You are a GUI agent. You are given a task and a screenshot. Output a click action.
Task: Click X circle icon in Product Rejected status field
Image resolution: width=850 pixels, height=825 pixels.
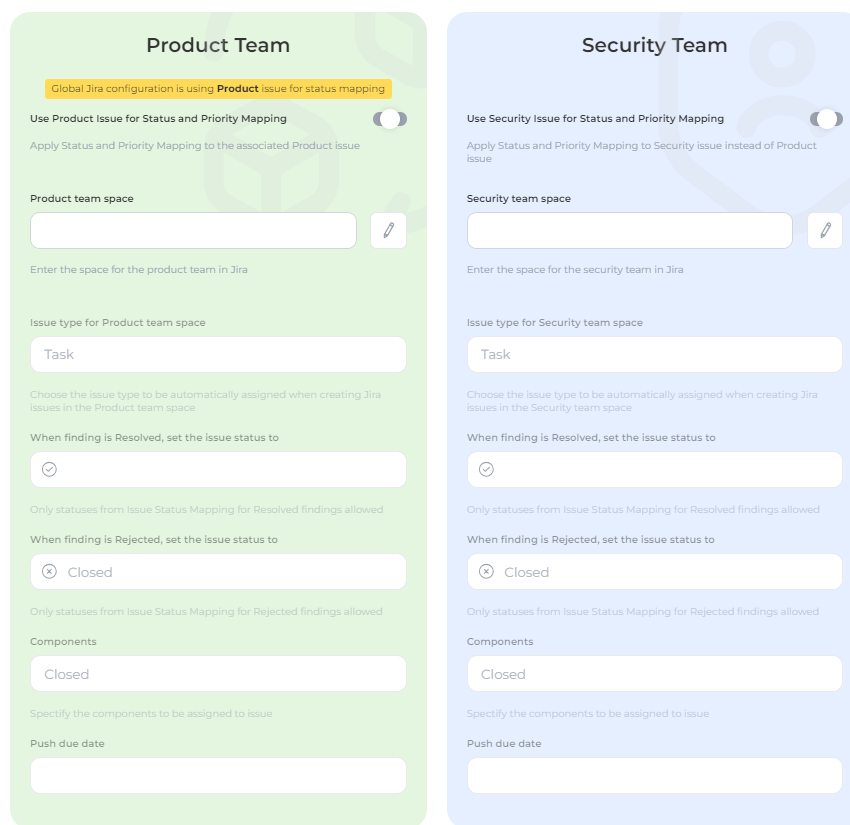[x=49, y=572]
